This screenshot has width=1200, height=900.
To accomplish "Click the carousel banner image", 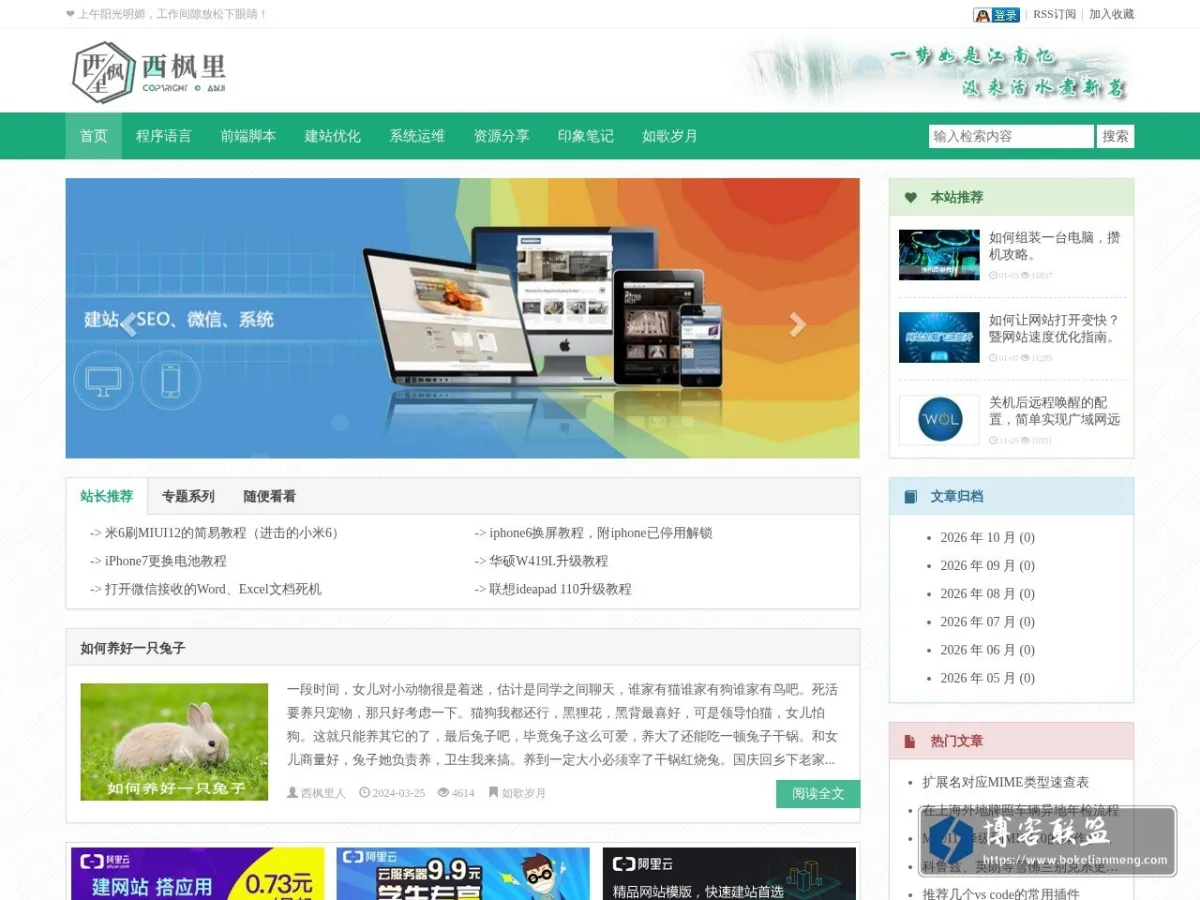I will 462,318.
